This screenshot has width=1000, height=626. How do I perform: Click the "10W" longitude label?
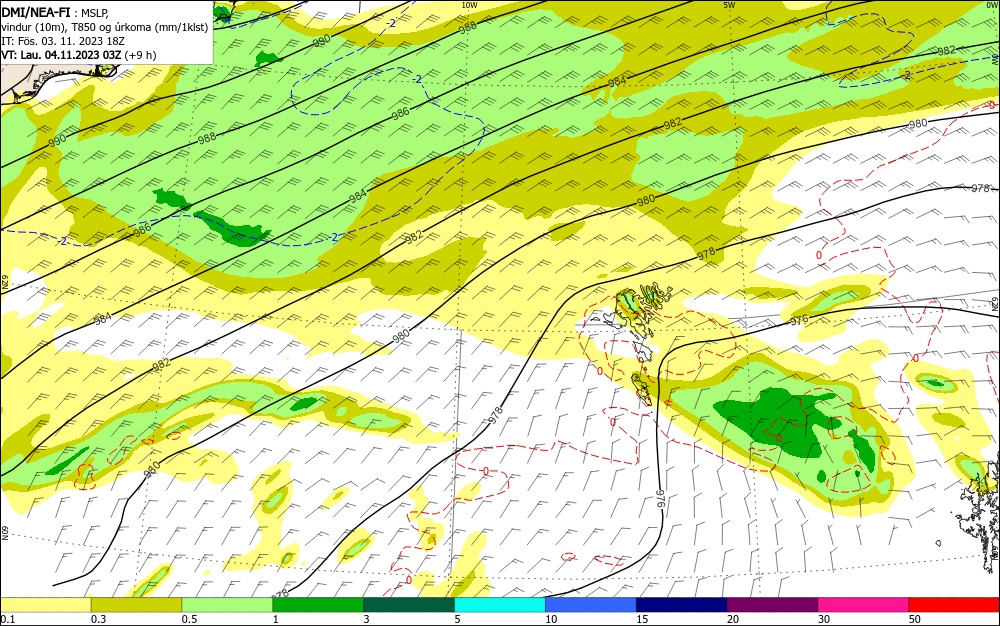pyautogui.click(x=469, y=5)
